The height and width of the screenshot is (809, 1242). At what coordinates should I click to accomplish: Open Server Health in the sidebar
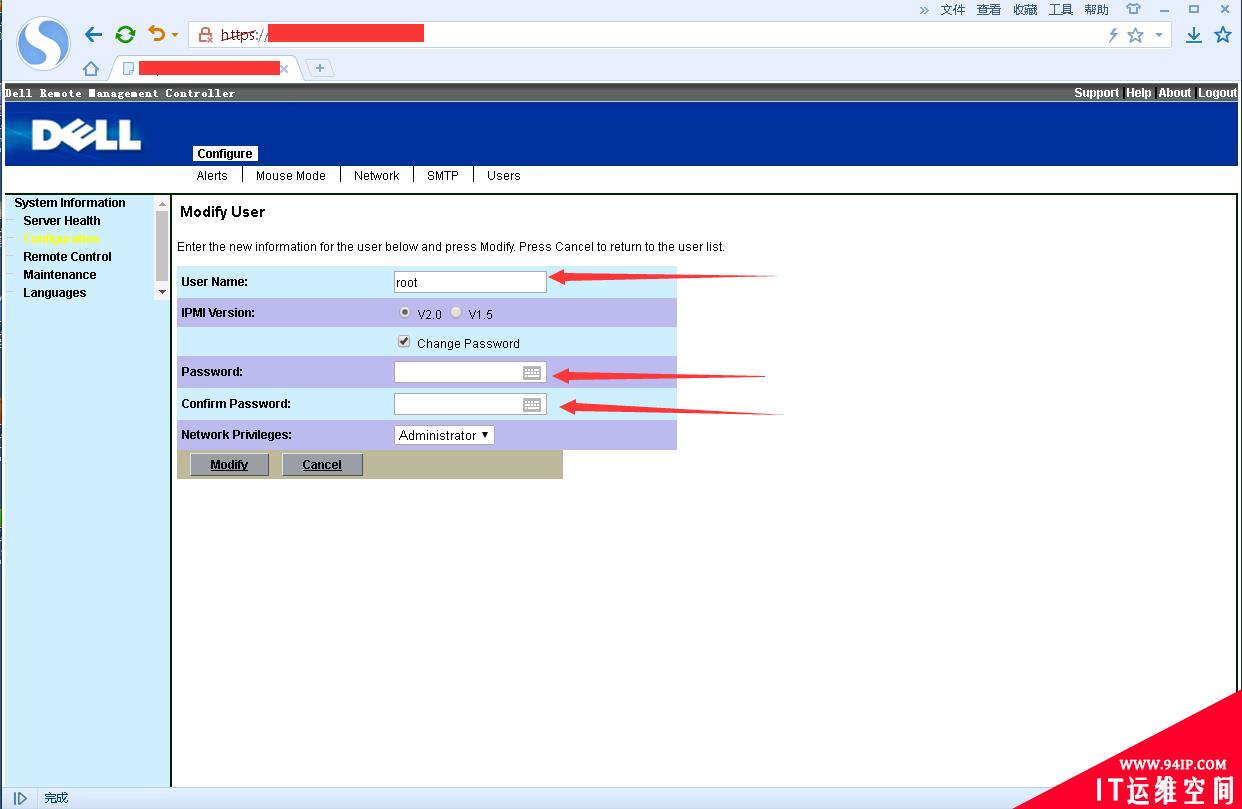point(62,221)
